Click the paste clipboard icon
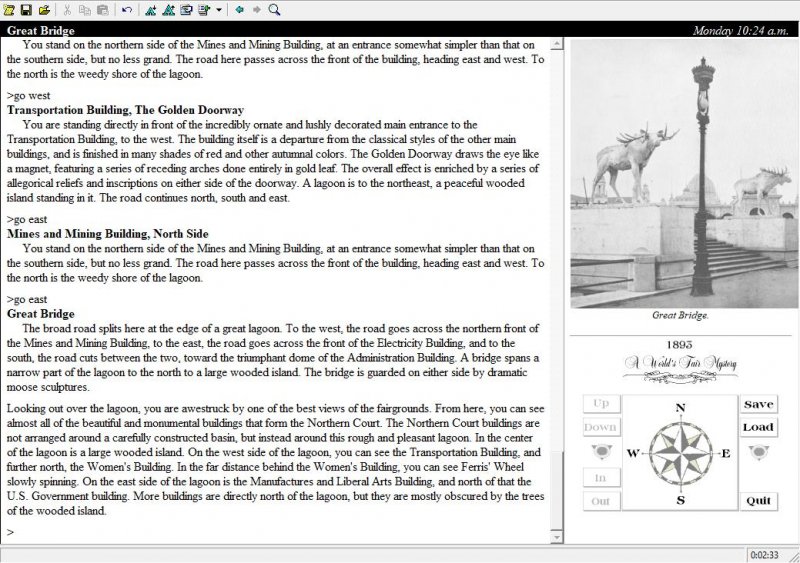Viewport: 800px width, 563px height. click(x=103, y=10)
